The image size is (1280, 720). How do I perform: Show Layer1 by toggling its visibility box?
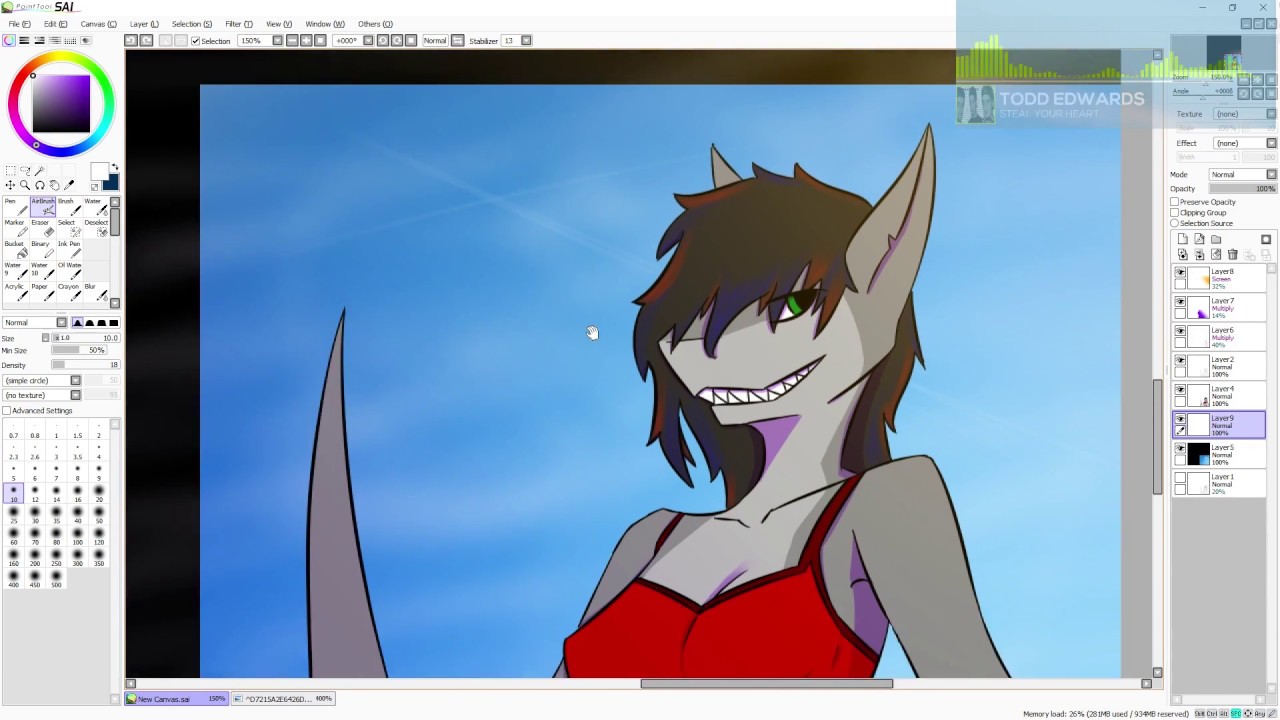(1180, 478)
